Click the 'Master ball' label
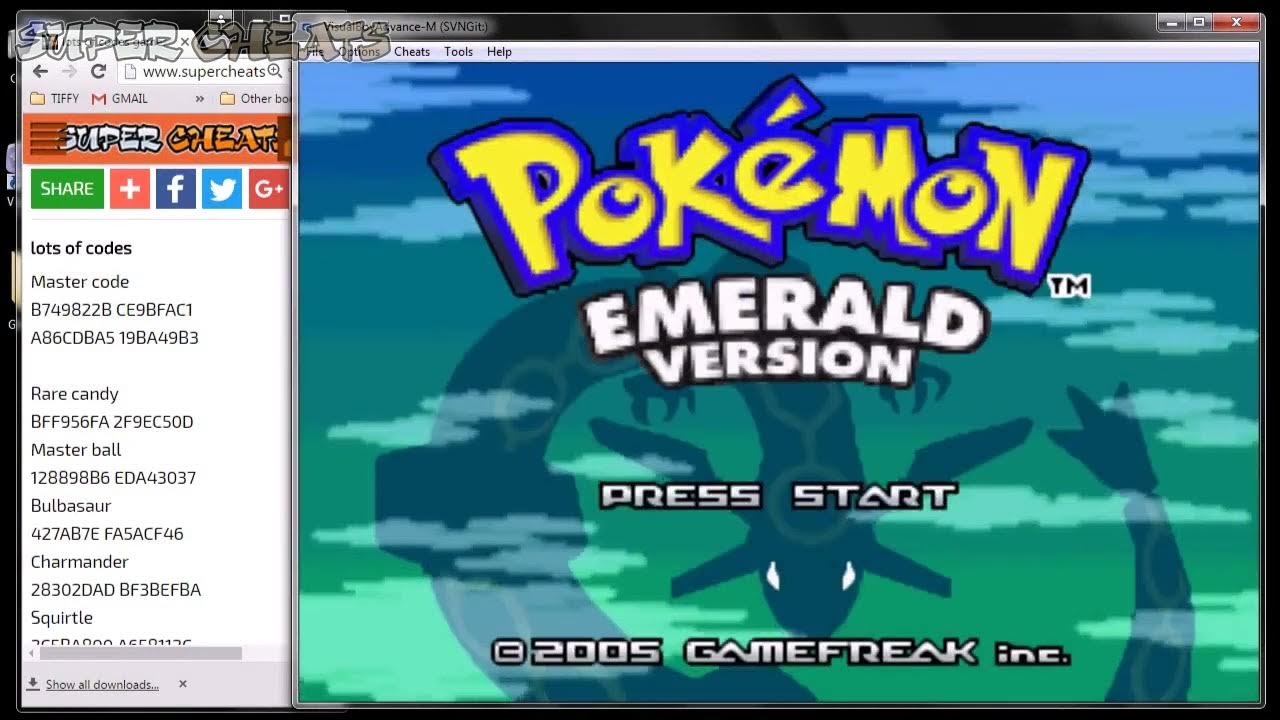Screen dimensions: 1280x720 [x=76, y=450]
